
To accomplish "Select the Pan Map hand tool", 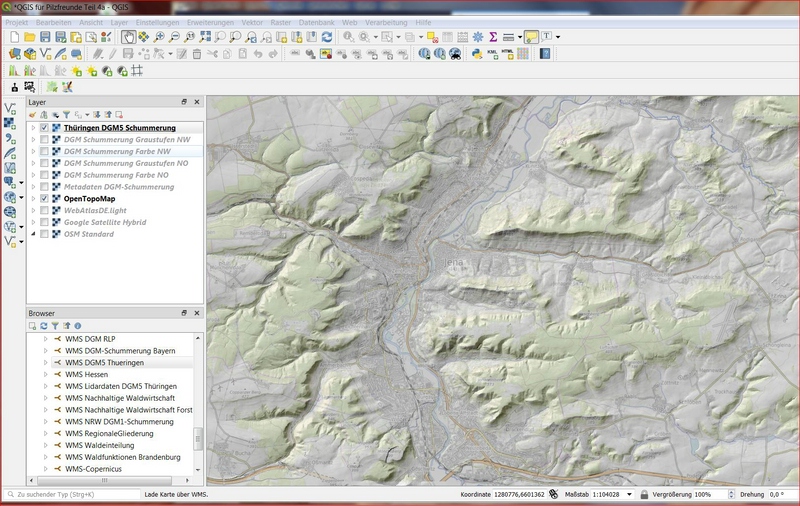I will (129, 37).
